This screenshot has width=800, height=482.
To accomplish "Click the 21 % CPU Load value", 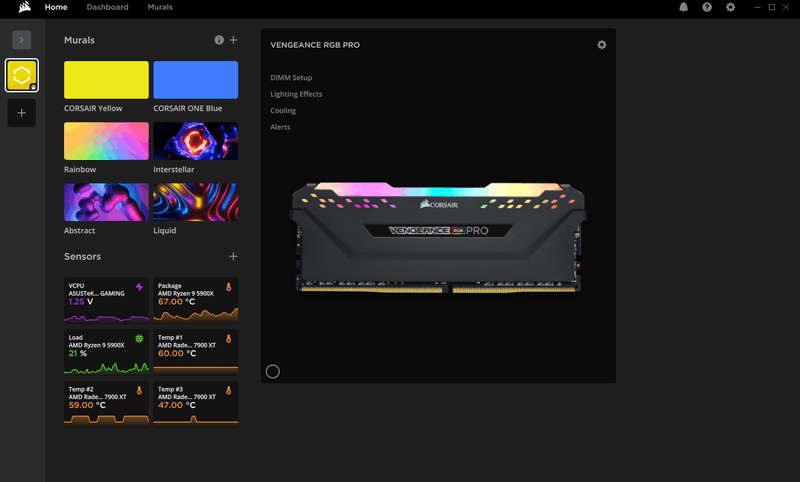I will click(78, 353).
